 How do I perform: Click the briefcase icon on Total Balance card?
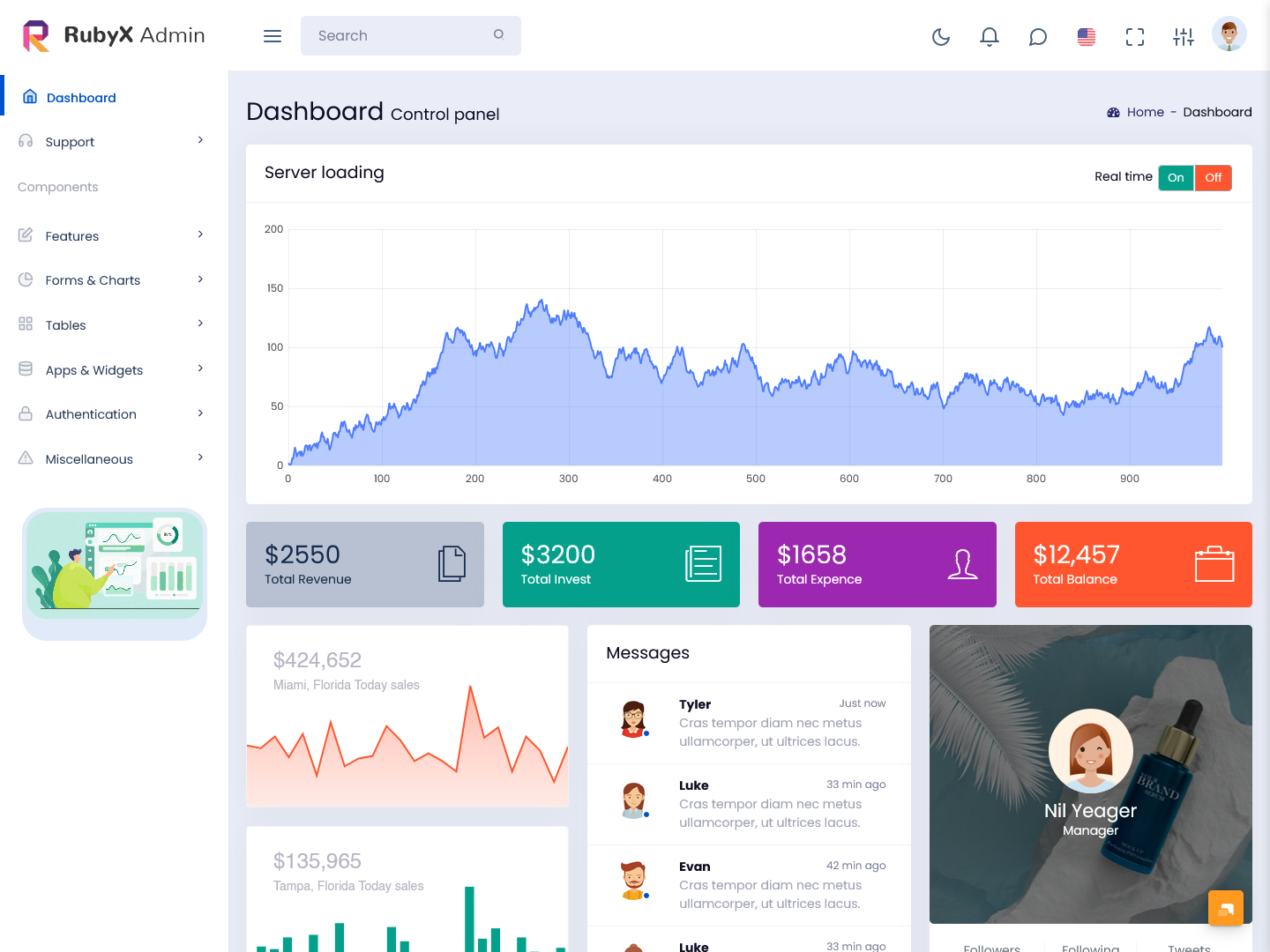[1215, 564]
